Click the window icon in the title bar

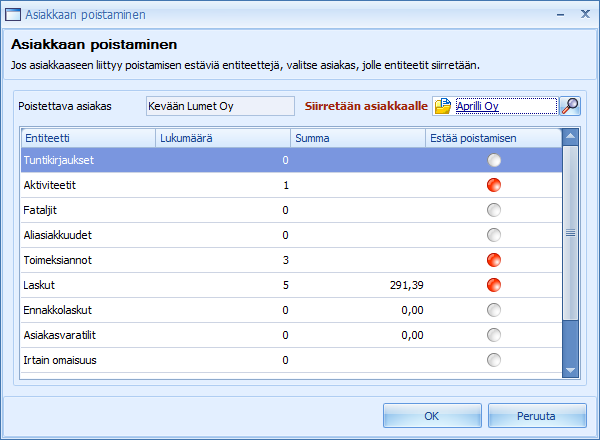tap(13, 15)
